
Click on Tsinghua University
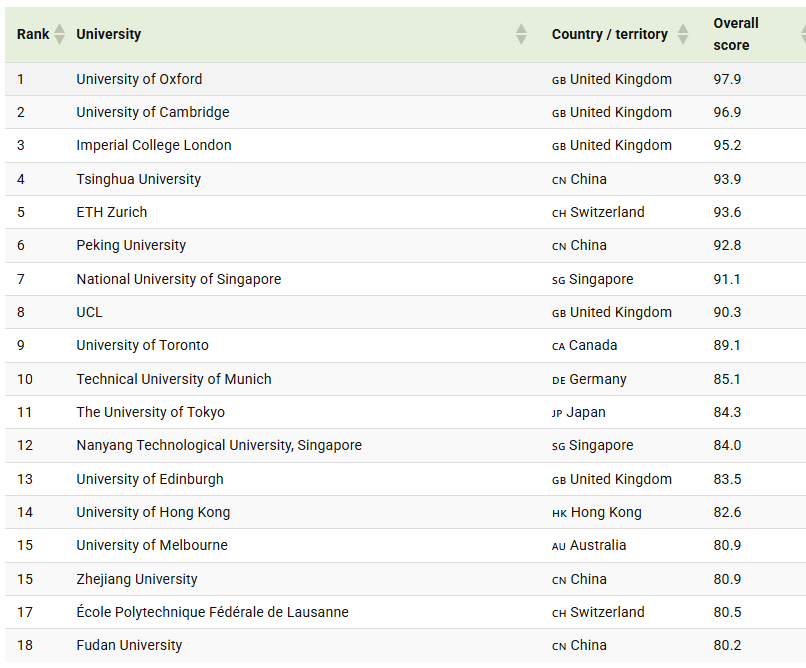138,179
